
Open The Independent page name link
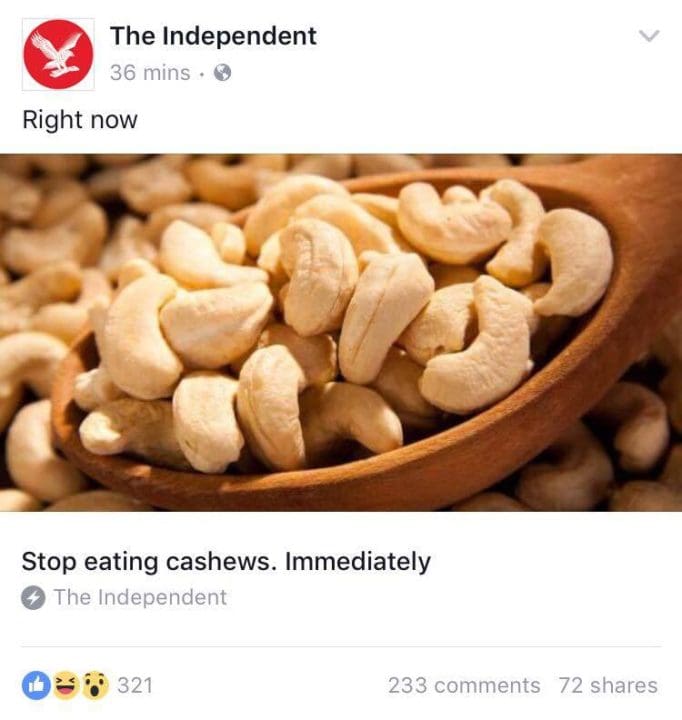click(x=213, y=36)
